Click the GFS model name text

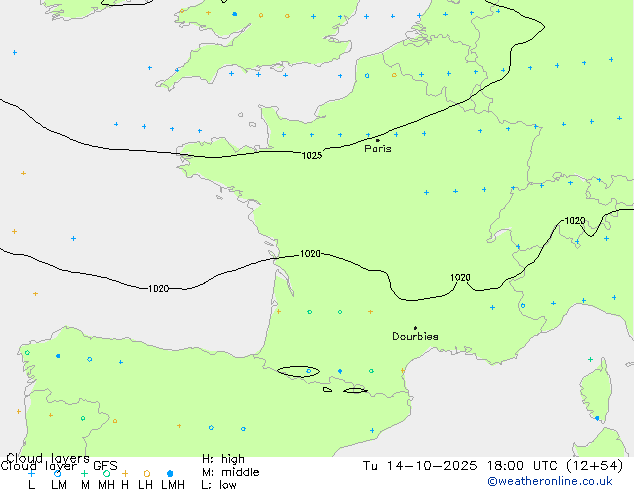coord(105,466)
